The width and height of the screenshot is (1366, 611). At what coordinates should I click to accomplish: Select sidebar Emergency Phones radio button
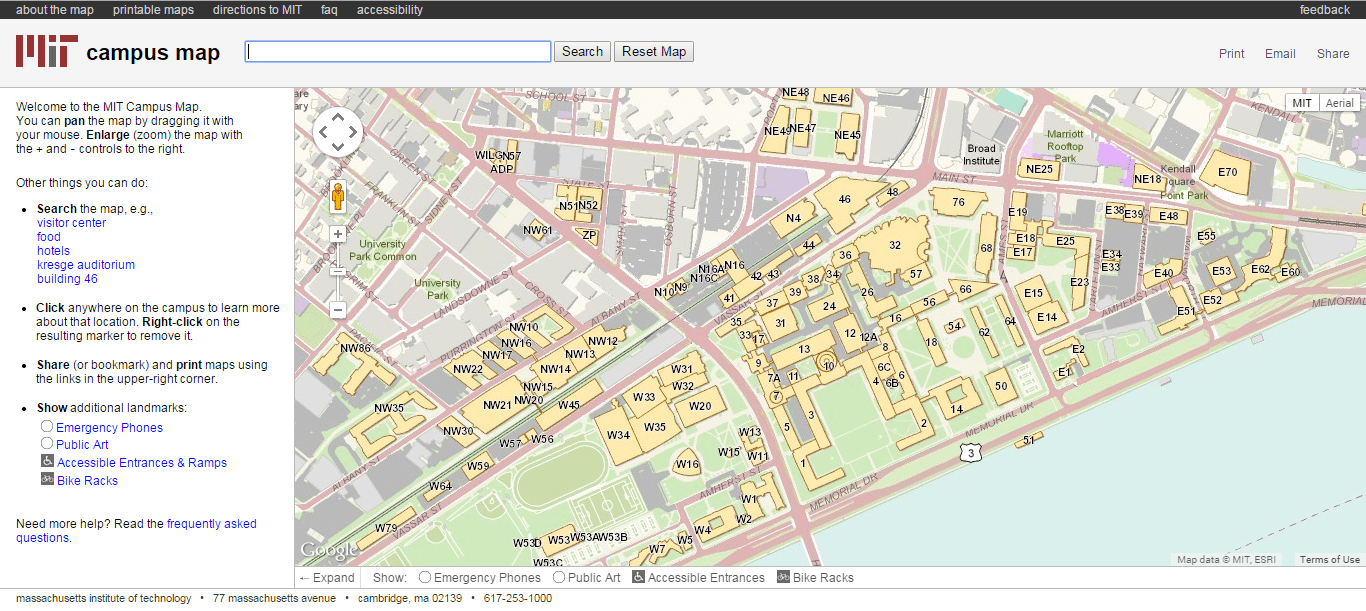[x=47, y=427]
